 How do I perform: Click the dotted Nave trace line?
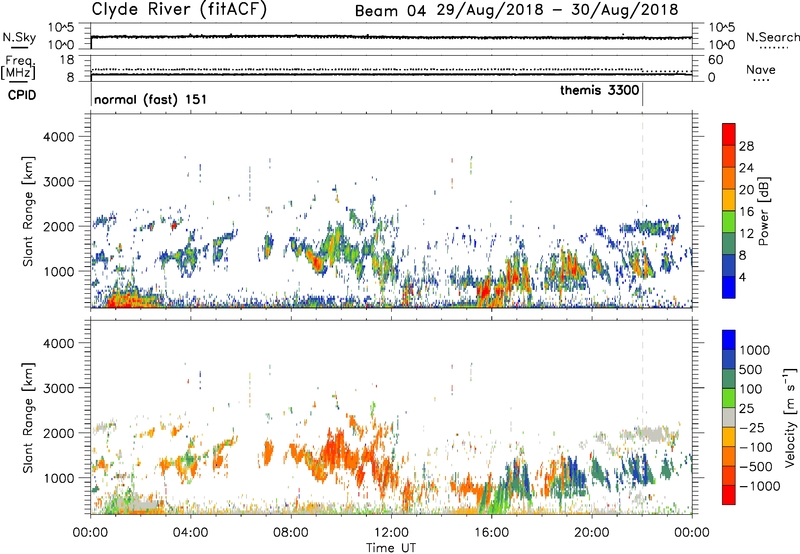pyautogui.click(x=391, y=69)
